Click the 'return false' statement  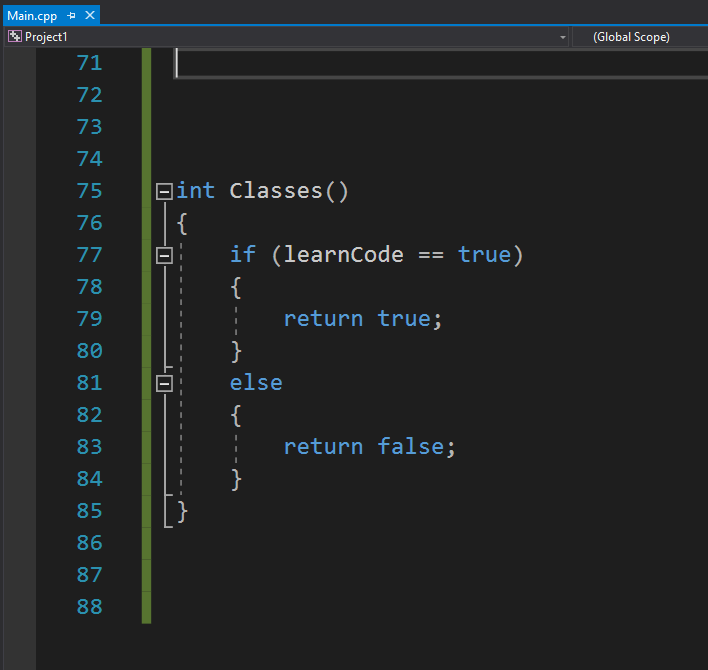369,447
